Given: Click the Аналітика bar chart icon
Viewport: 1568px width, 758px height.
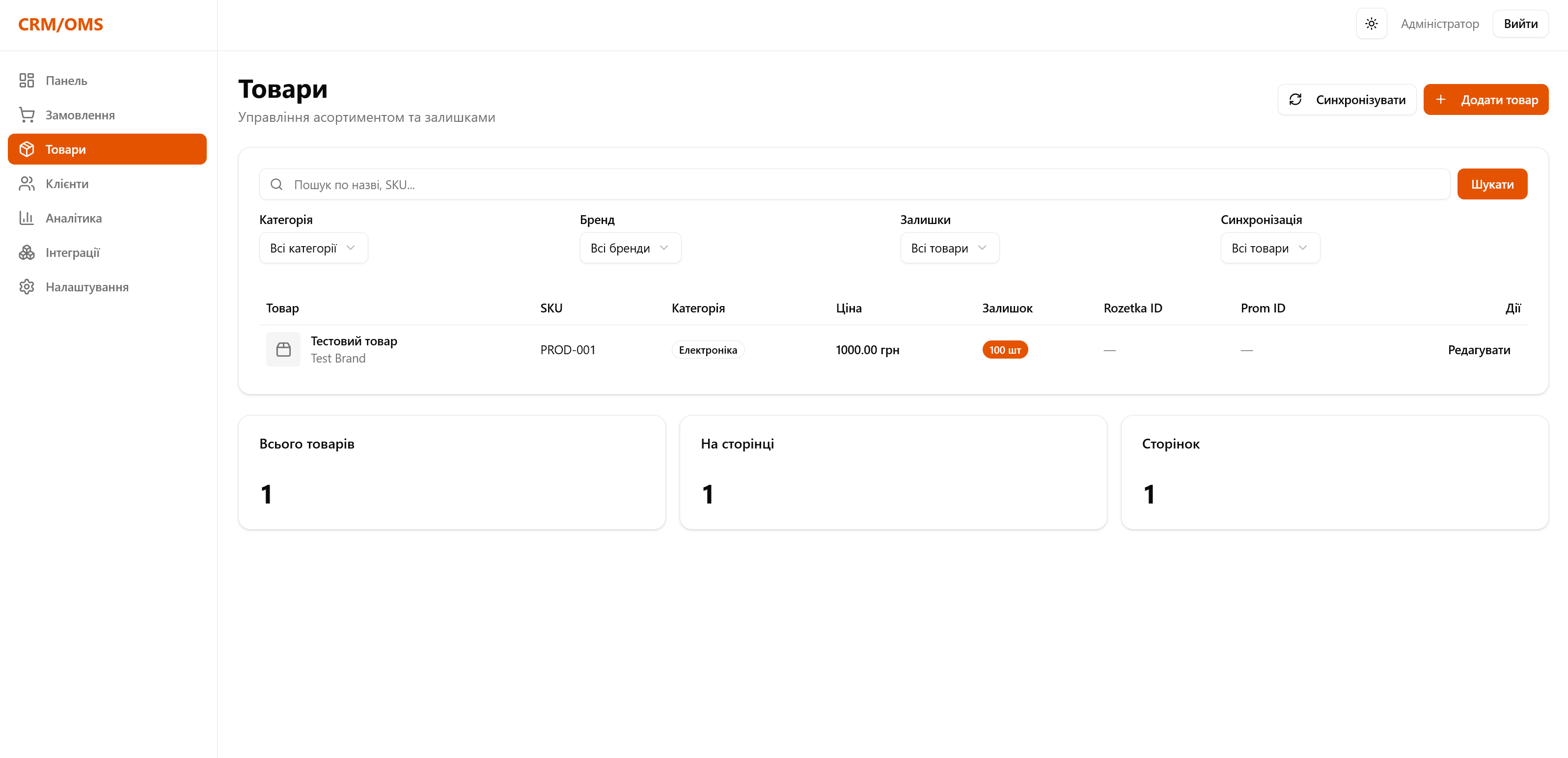Looking at the screenshot, I should [x=27, y=218].
